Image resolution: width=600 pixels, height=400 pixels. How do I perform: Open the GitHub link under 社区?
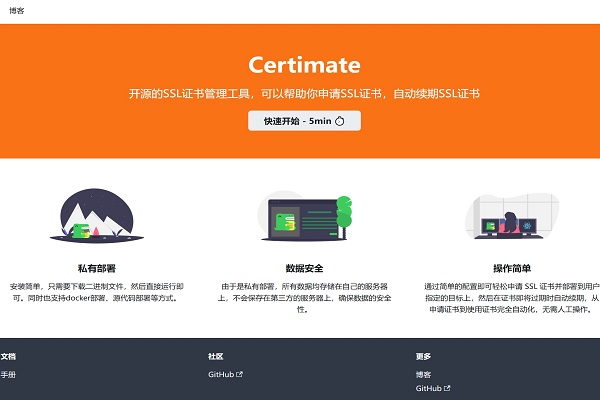click(x=220, y=375)
